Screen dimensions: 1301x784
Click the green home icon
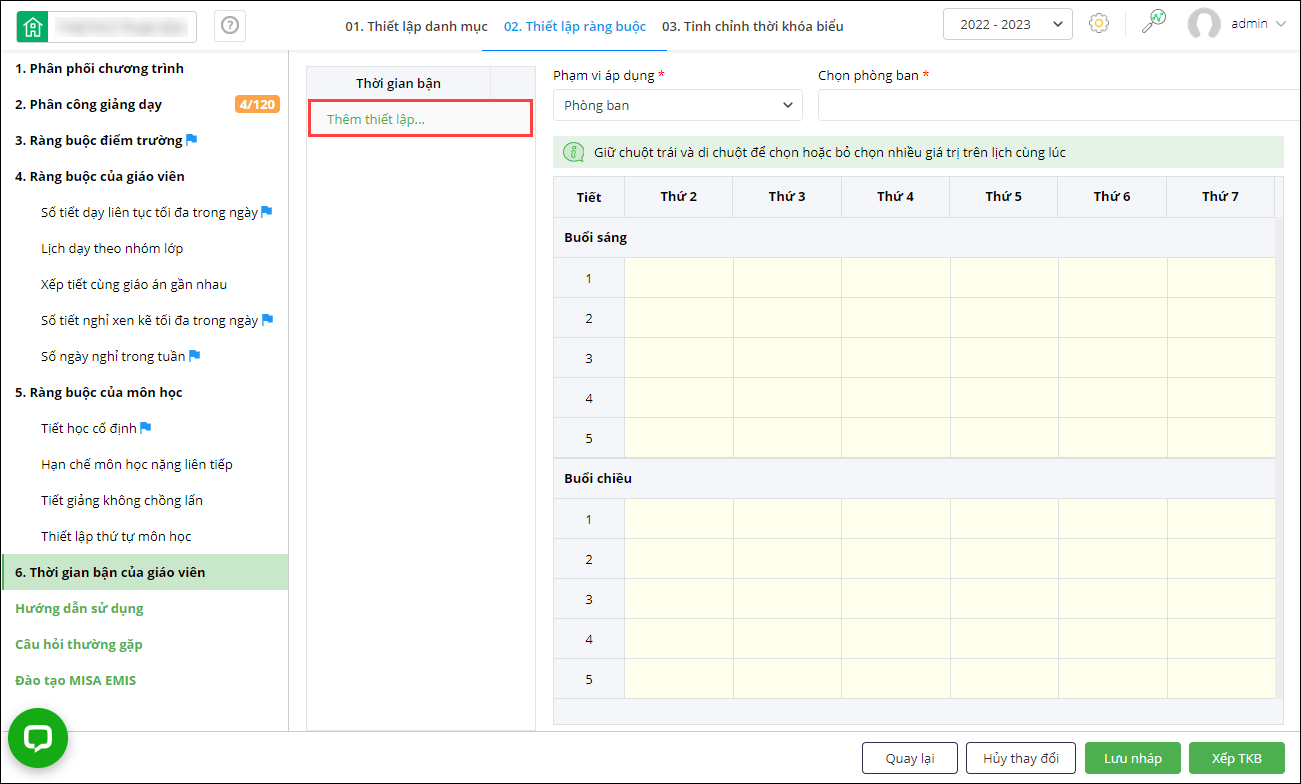(33, 26)
